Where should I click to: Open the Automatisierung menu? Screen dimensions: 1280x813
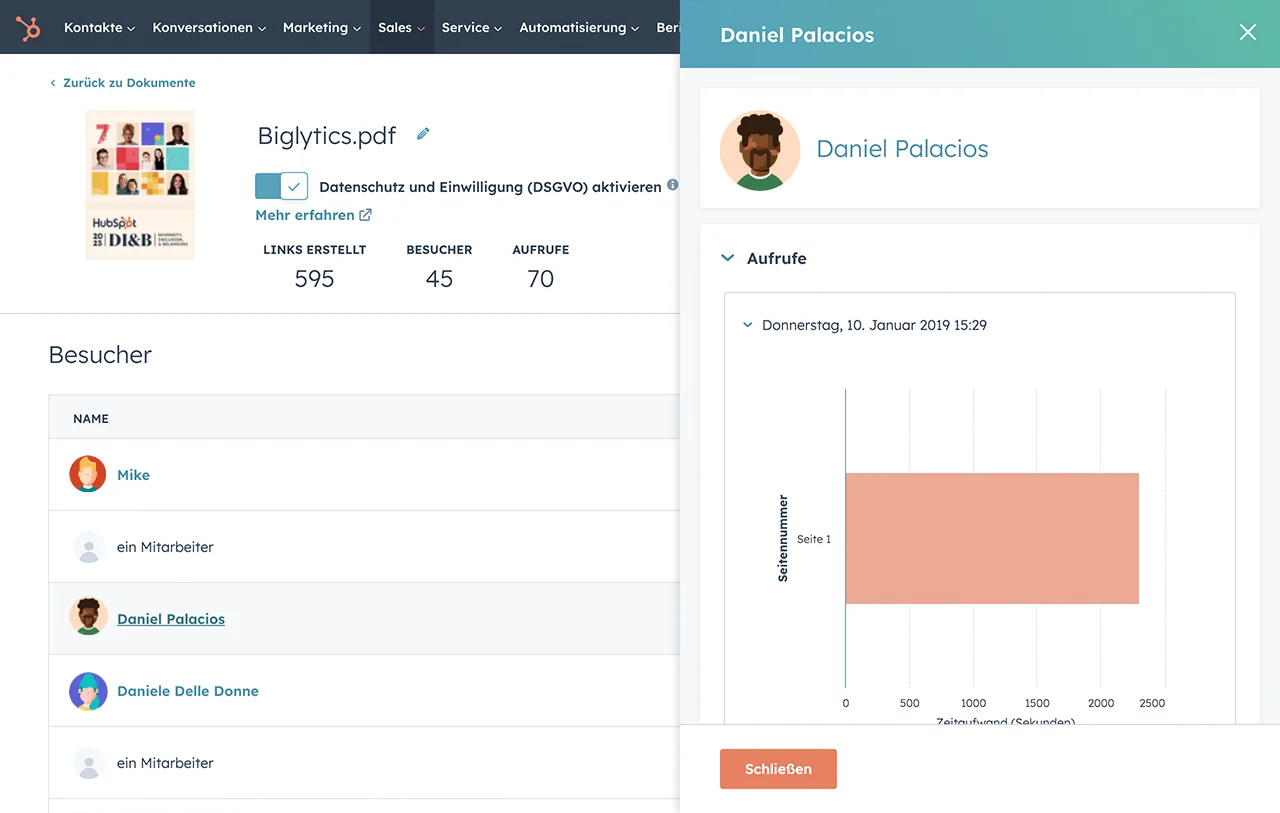pos(580,27)
